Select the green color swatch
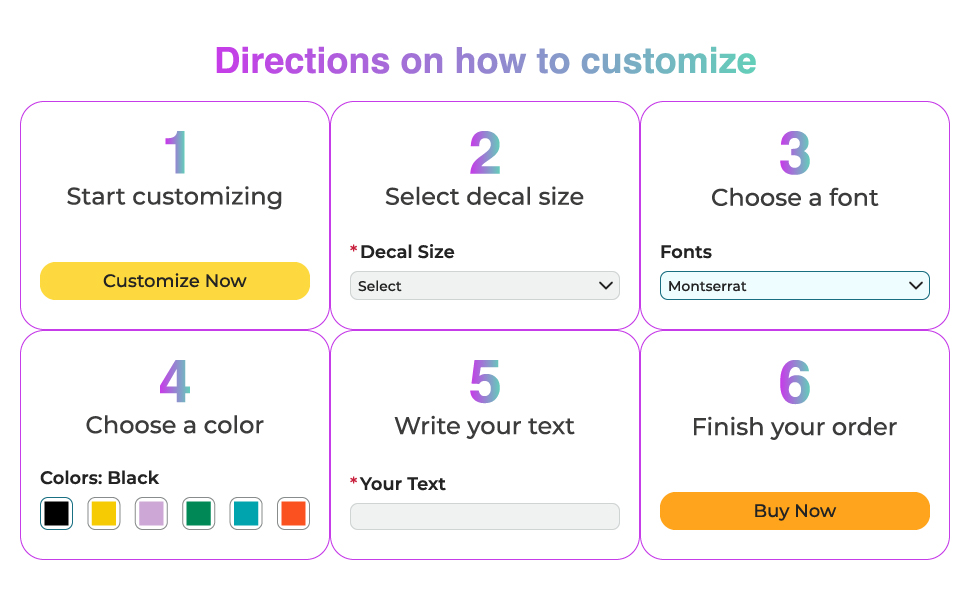This screenshot has height=600, width=970. (x=199, y=514)
